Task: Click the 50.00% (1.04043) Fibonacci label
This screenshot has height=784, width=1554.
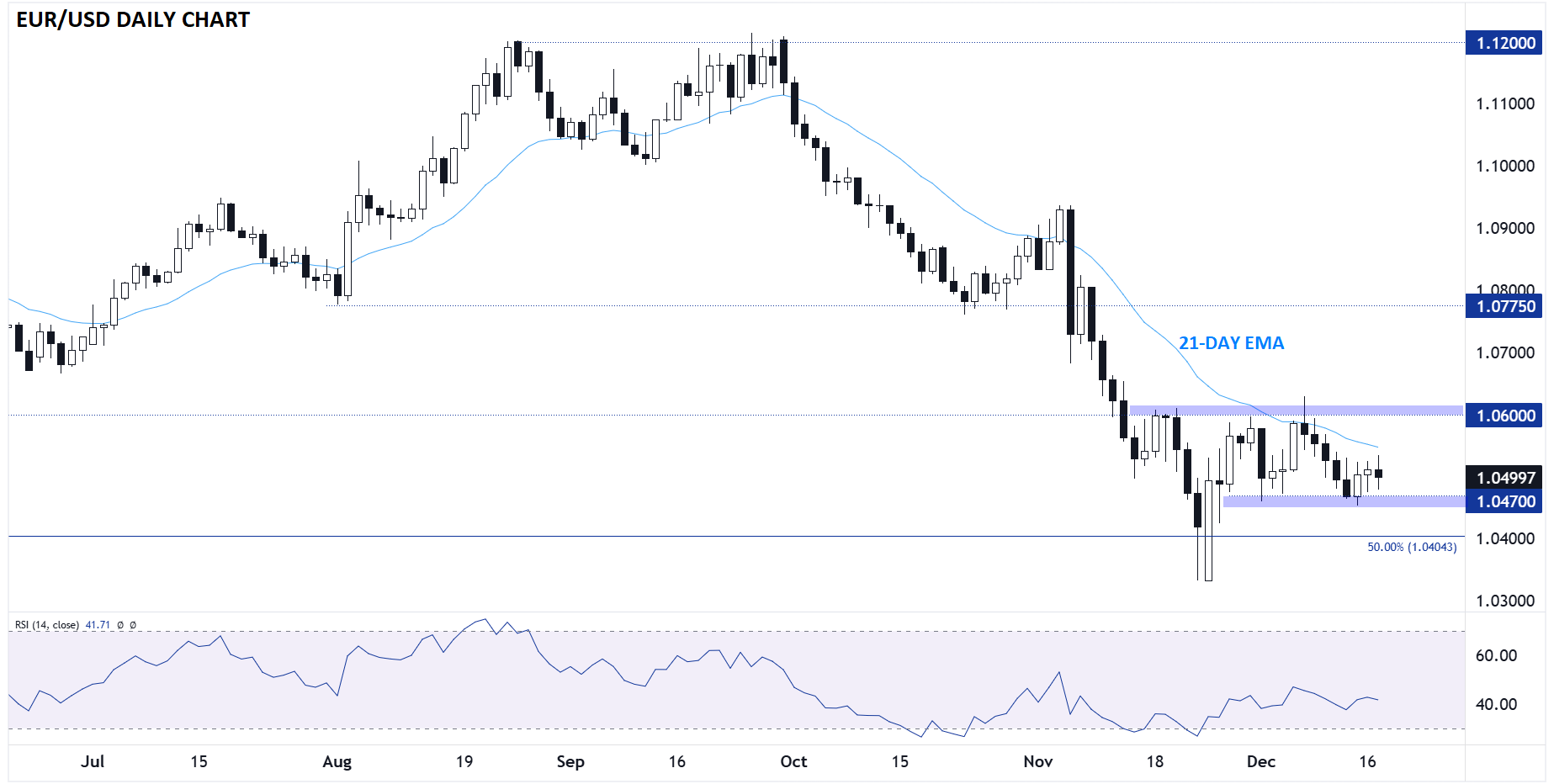Action: pyautogui.click(x=1411, y=547)
